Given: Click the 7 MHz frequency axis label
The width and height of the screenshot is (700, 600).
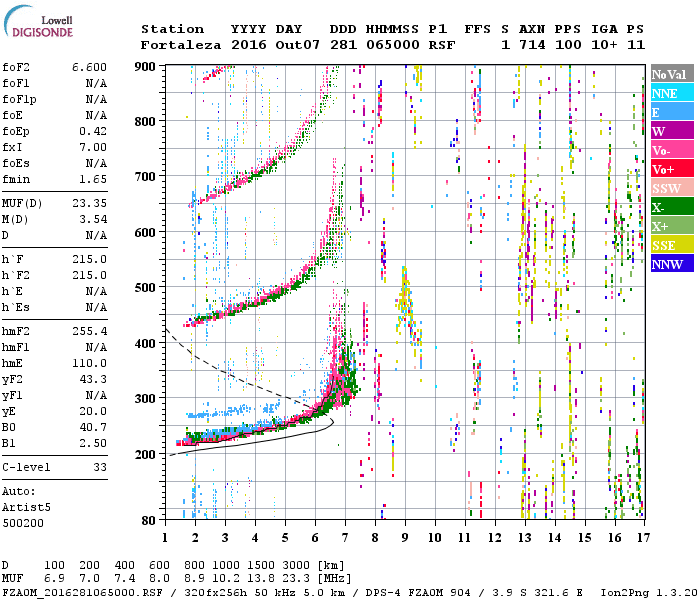Looking at the screenshot, I should [x=345, y=538].
